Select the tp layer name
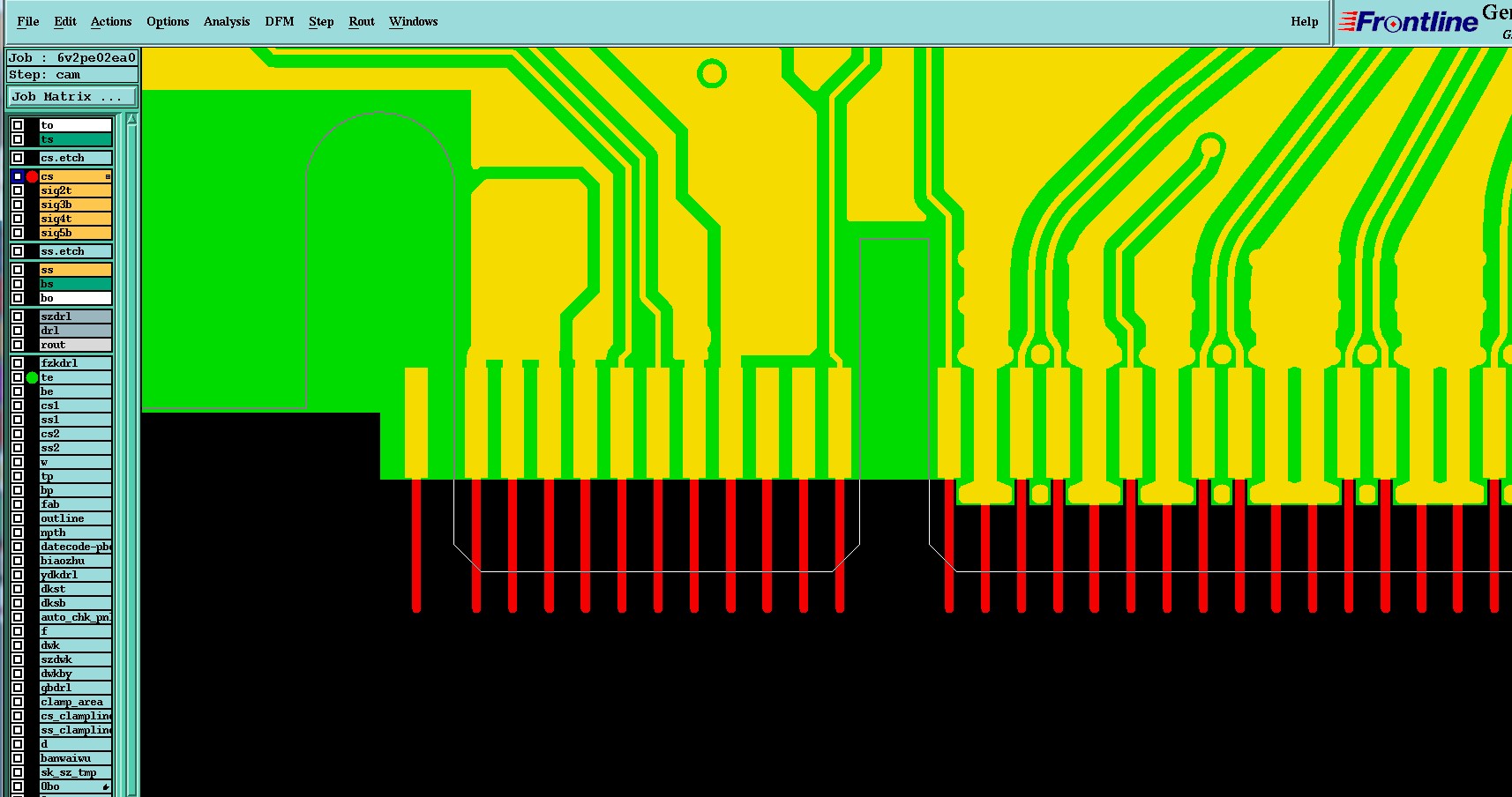Screen dimensions: 1512x797 click(76, 476)
